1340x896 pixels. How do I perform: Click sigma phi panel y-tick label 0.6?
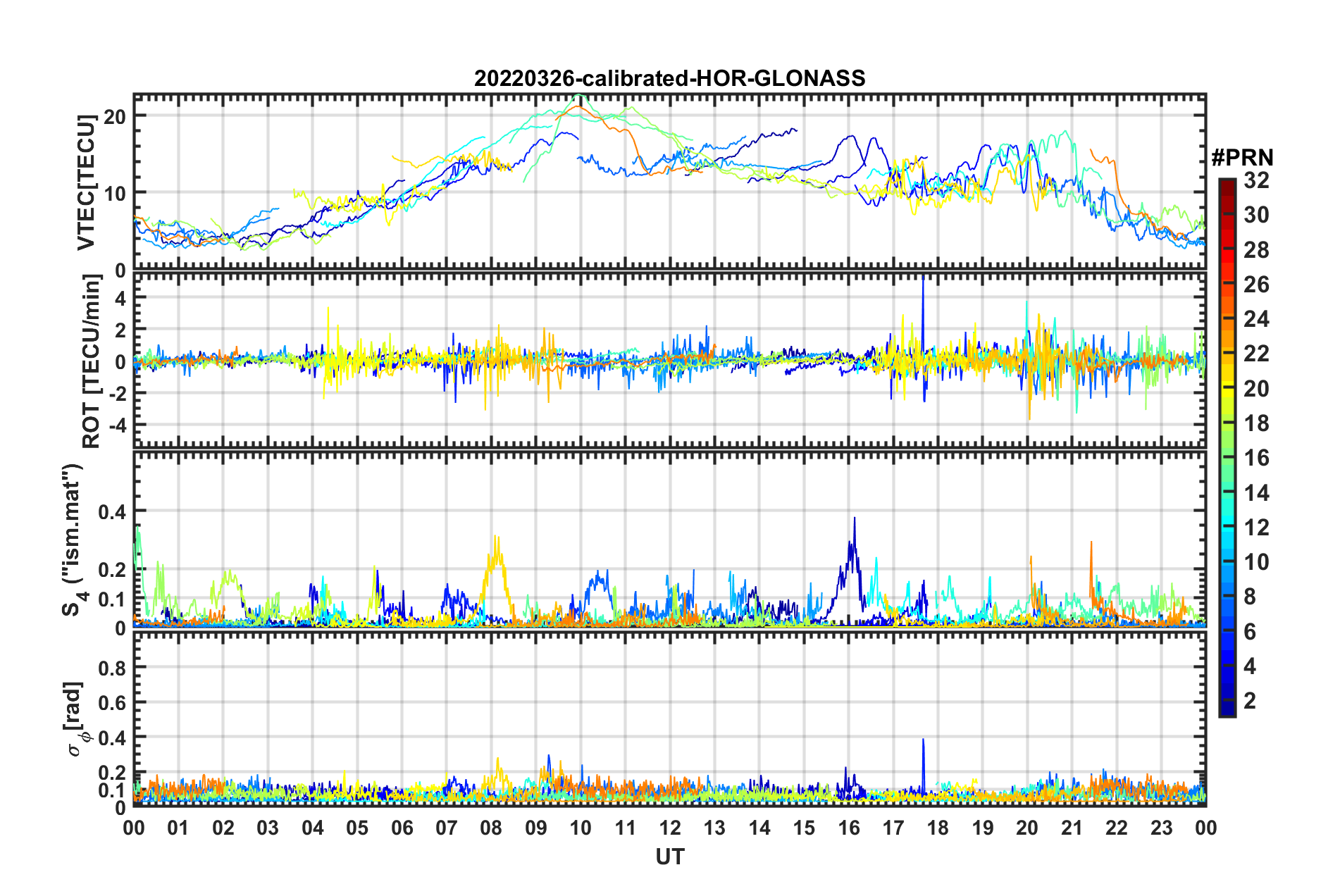pyautogui.click(x=113, y=703)
